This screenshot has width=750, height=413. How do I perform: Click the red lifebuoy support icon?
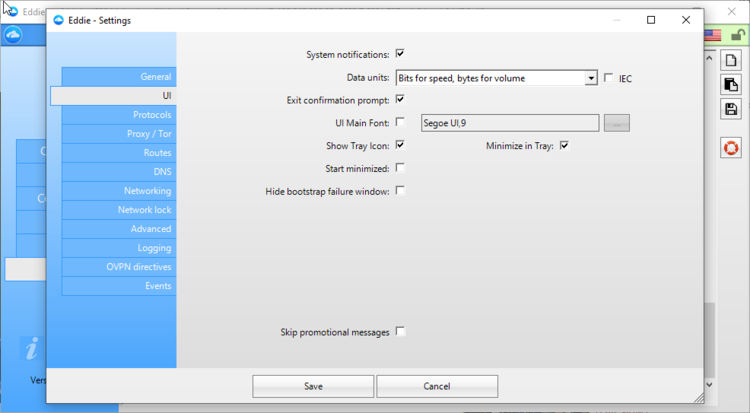(731, 148)
